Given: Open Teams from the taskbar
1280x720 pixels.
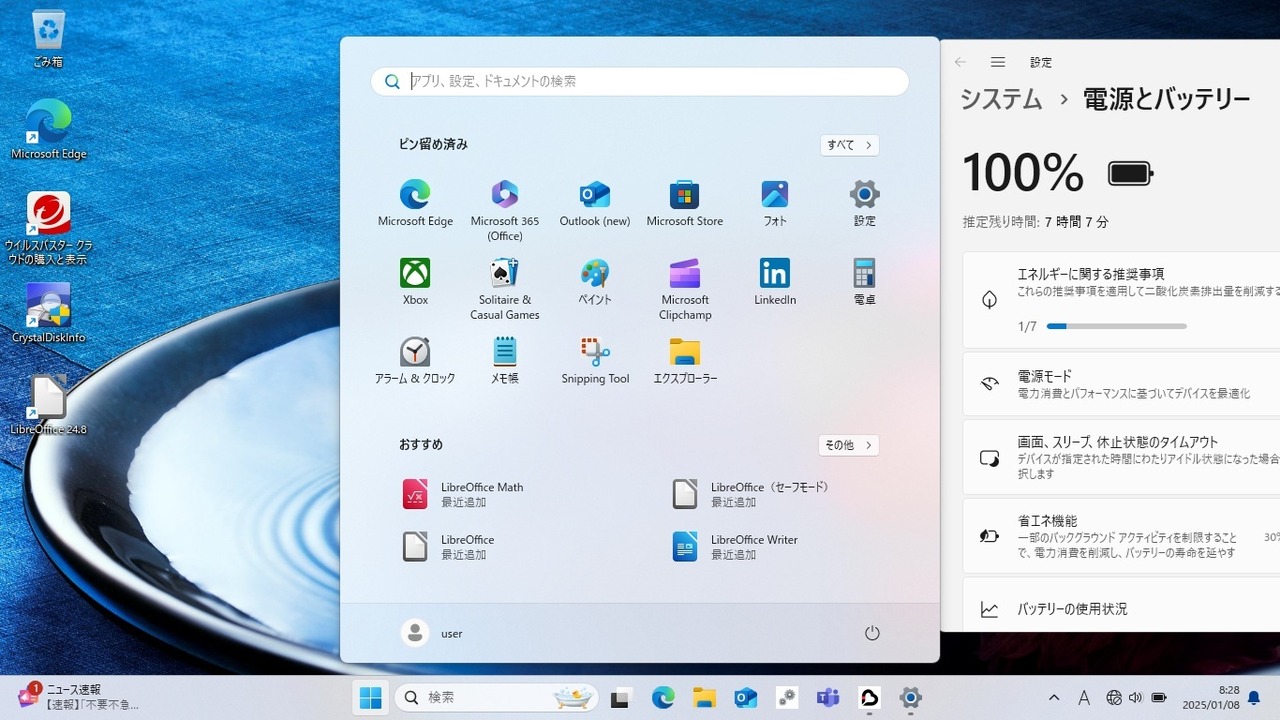Looking at the screenshot, I should (x=828, y=698).
